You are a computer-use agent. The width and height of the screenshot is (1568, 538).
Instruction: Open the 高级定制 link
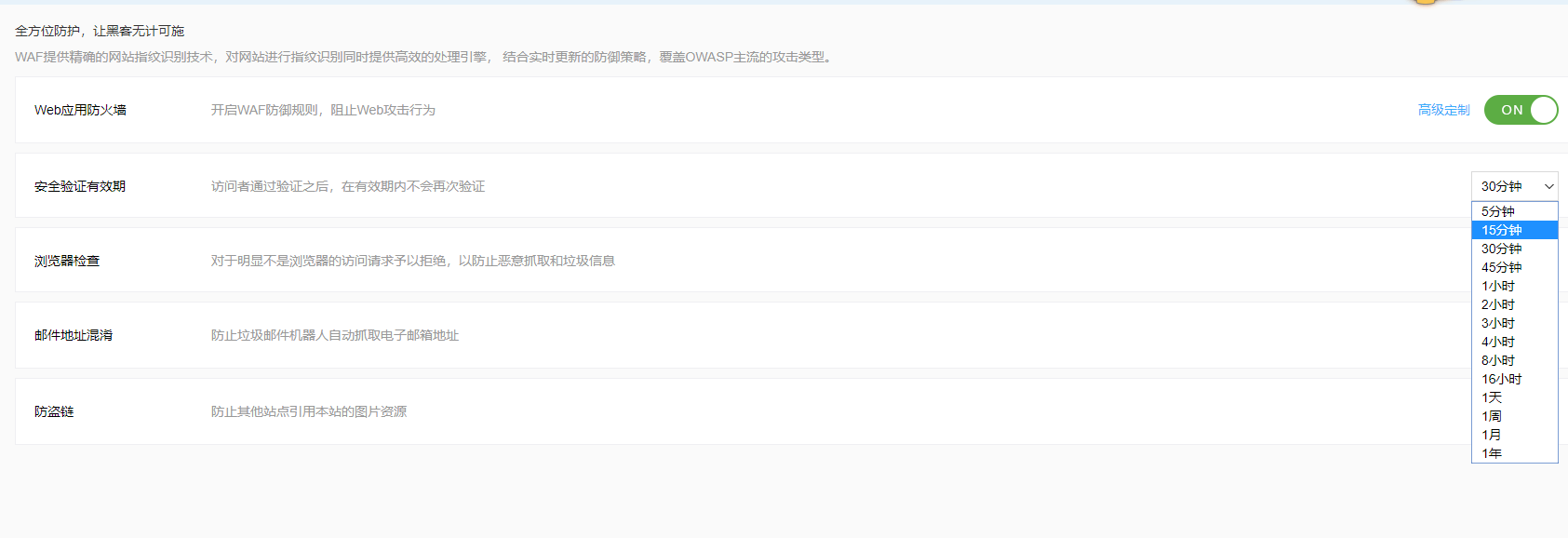click(1443, 110)
